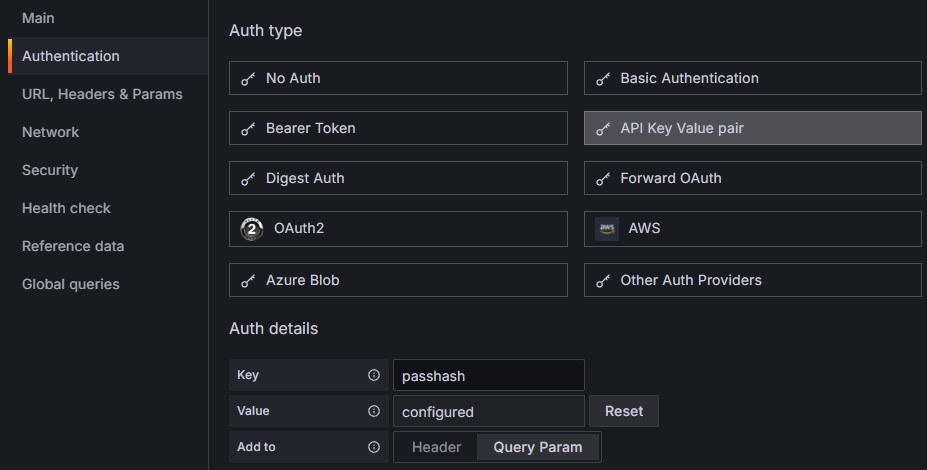Click key icon on No Auth option
The width and height of the screenshot is (927, 470).
(x=248, y=78)
